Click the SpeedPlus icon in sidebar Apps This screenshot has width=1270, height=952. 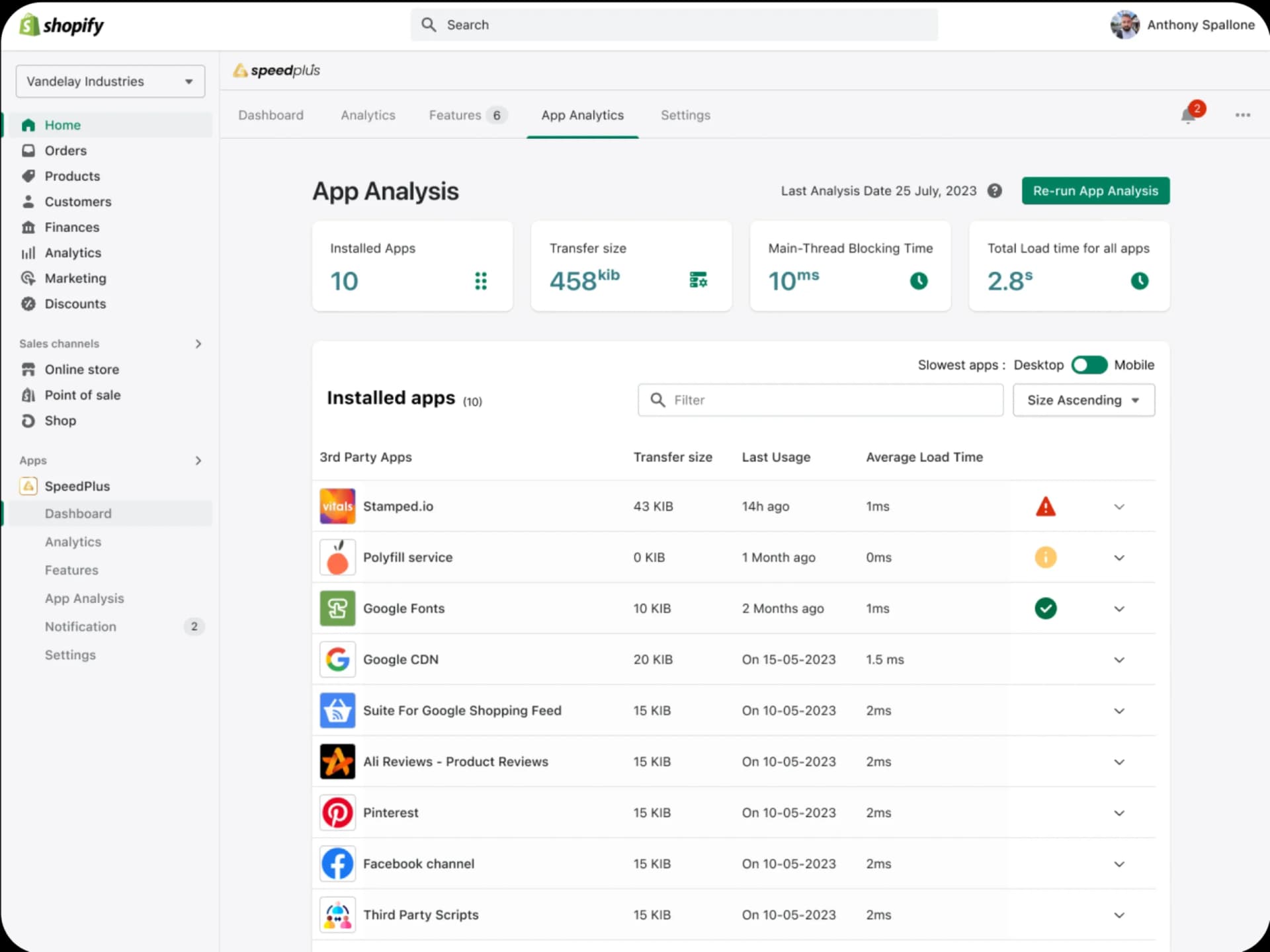tap(28, 486)
